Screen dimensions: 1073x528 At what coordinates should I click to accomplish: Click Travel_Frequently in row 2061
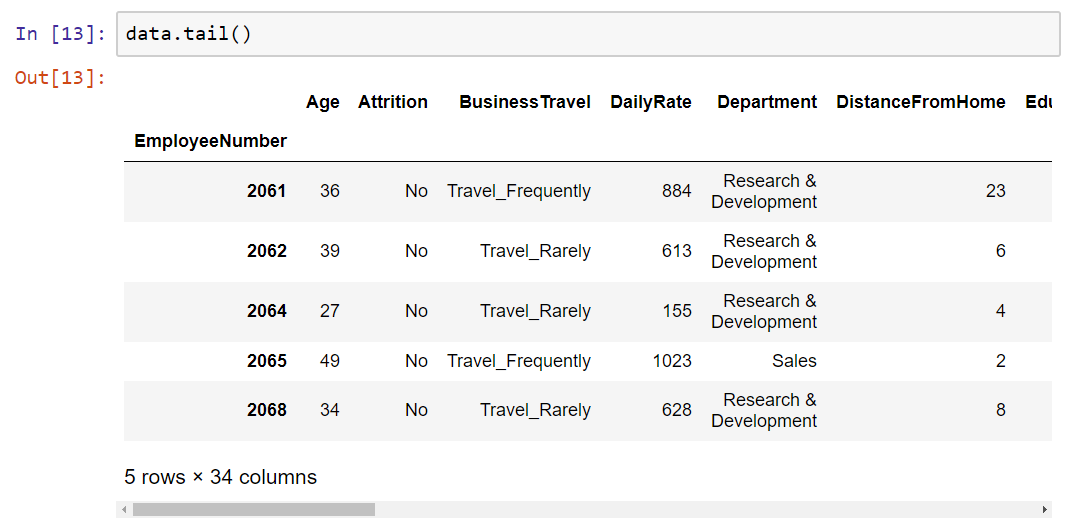[519, 191]
